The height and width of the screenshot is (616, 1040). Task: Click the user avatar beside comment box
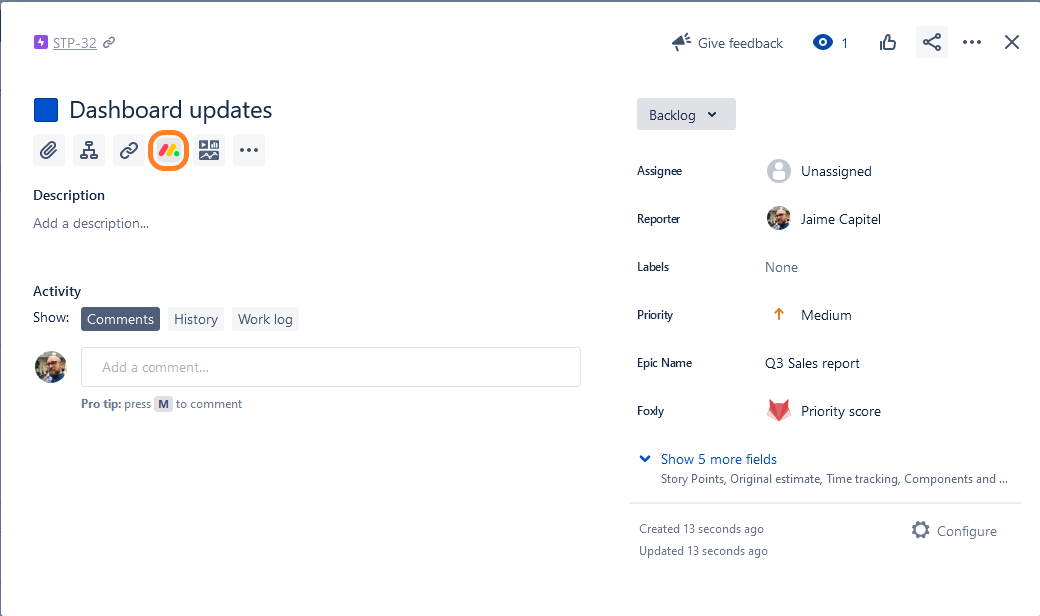coord(51,367)
